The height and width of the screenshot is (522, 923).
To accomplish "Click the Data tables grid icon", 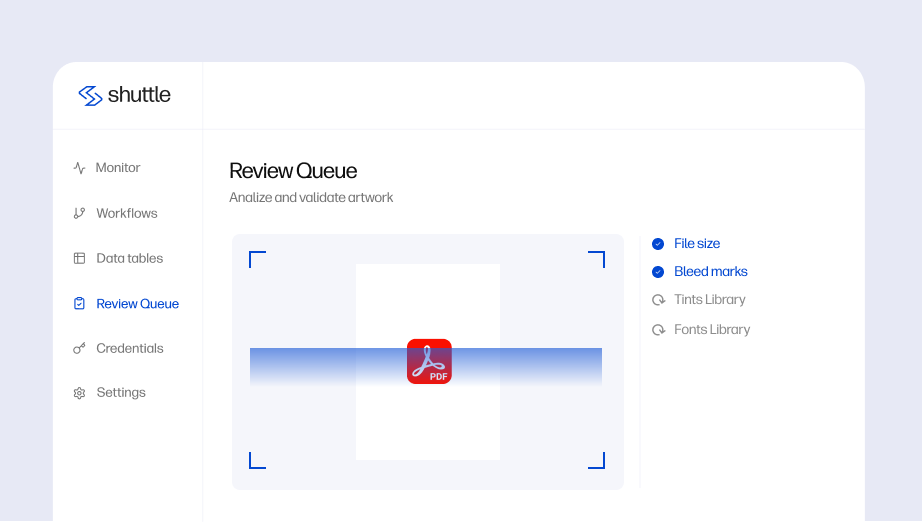I will click(79, 258).
